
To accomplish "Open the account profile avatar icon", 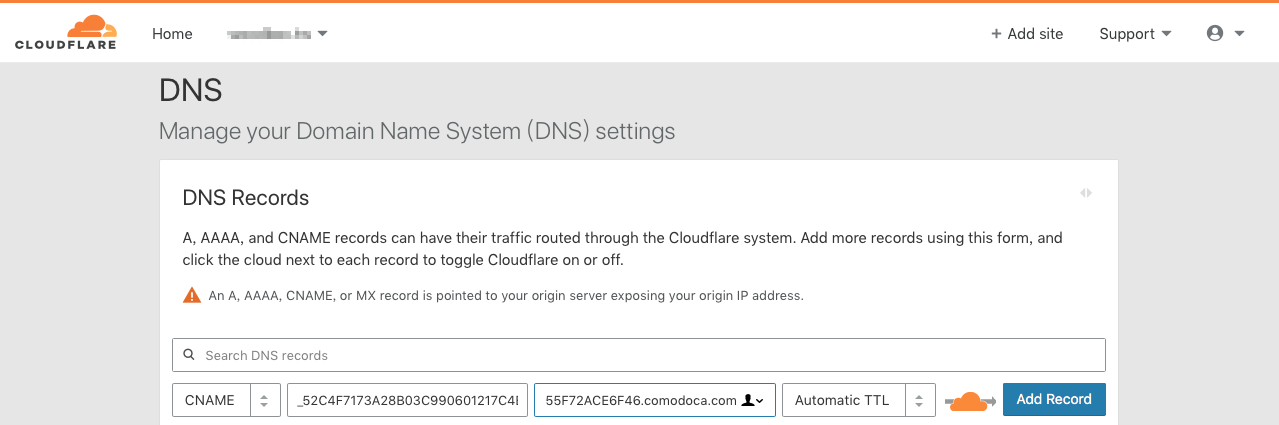I will (1215, 33).
